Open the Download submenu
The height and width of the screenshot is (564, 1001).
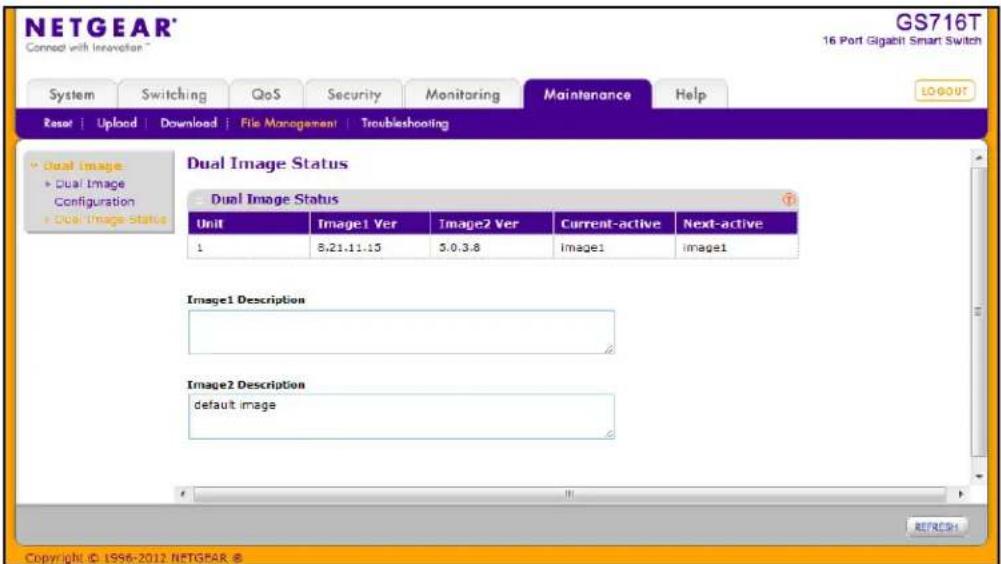188,123
